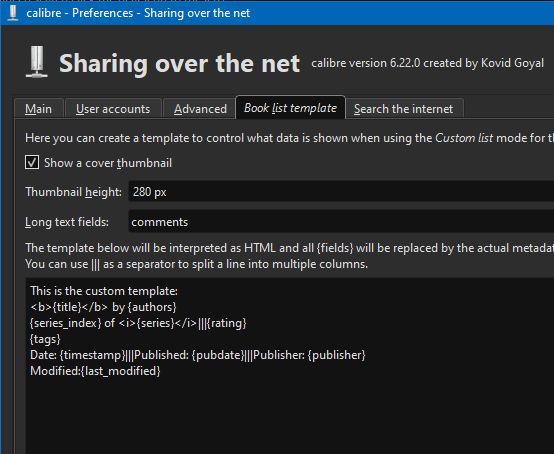Click the Long text fields label

[x=67, y=222]
